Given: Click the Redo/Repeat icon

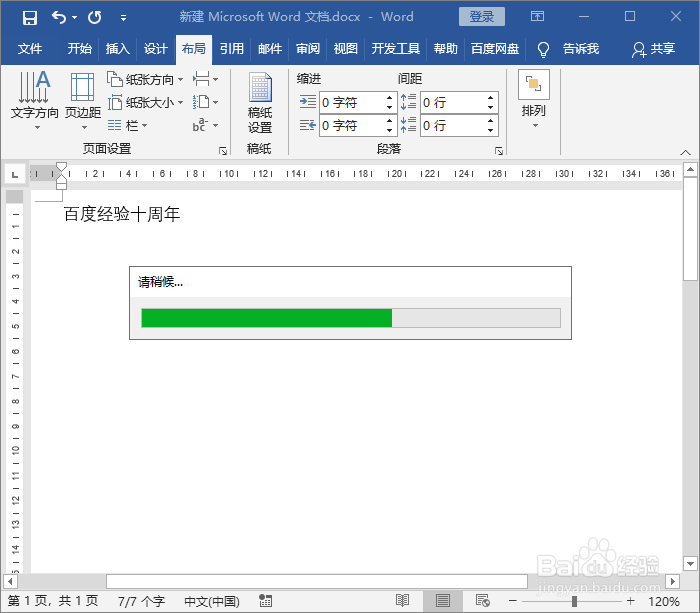Looking at the screenshot, I should [x=95, y=17].
